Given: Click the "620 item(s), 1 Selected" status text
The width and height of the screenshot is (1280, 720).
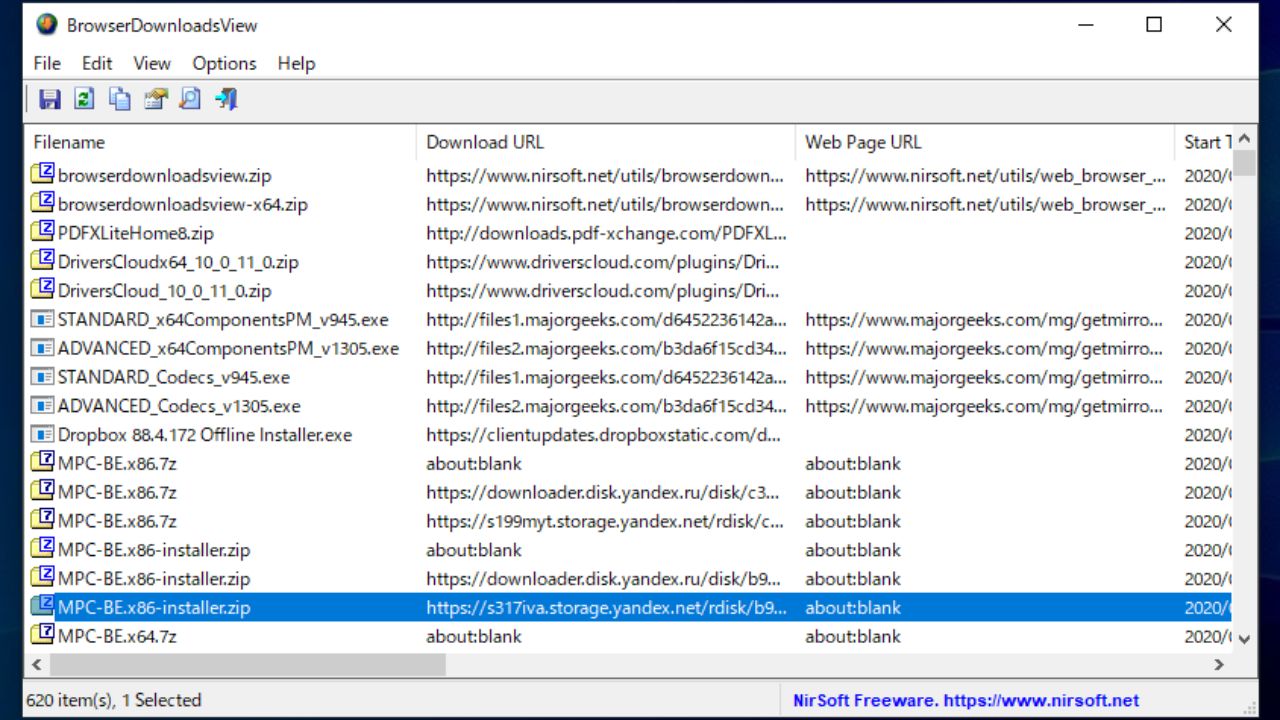Looking at the screenshot, I should pos(114,700).
